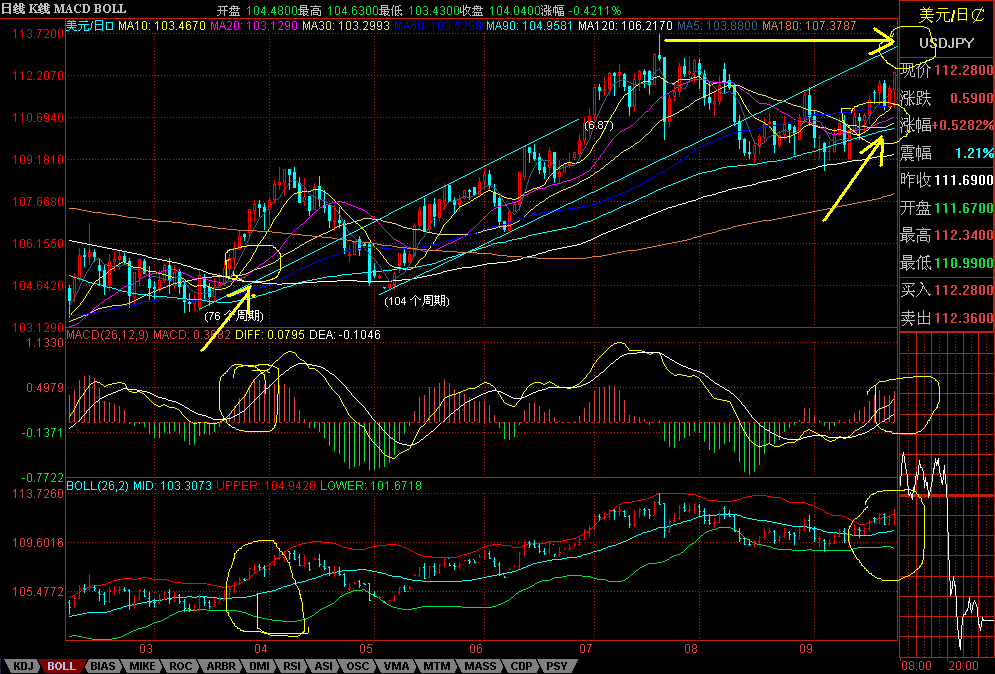Click the 03 month label on time axis
Screen dimensions: 995x674
(146, 649)
